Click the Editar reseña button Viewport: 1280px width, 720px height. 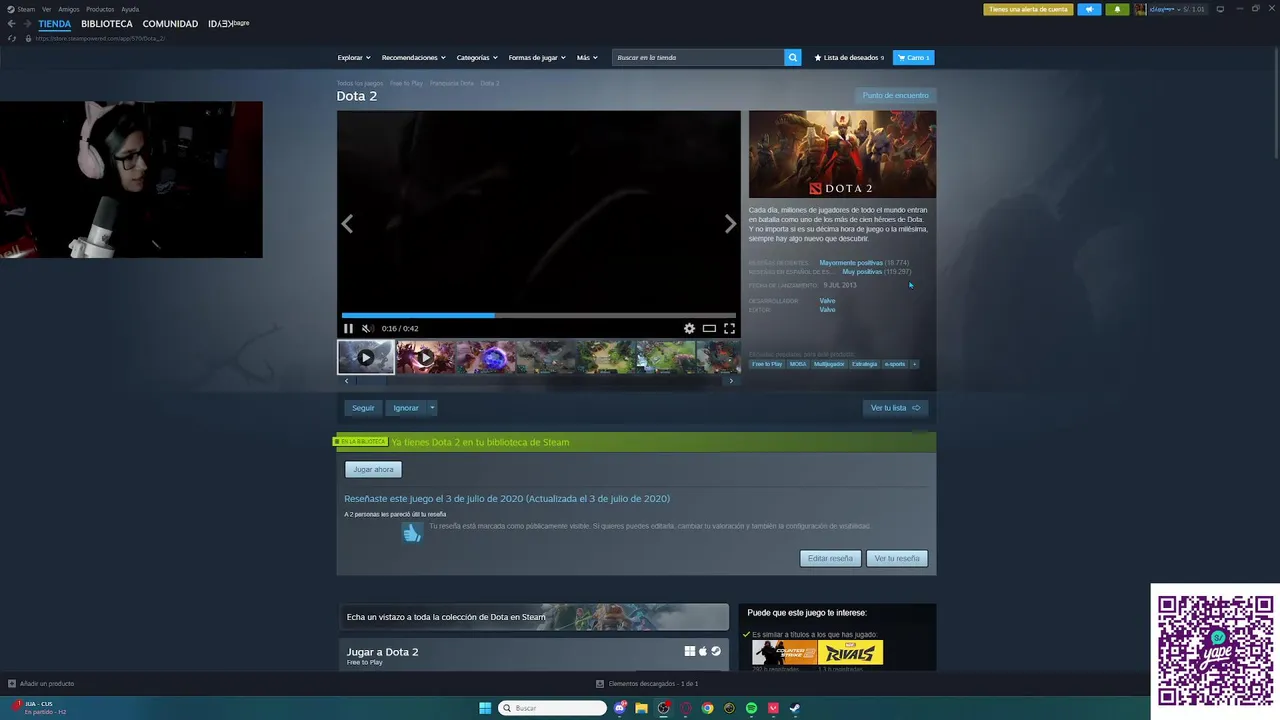[x=830, y=558]
